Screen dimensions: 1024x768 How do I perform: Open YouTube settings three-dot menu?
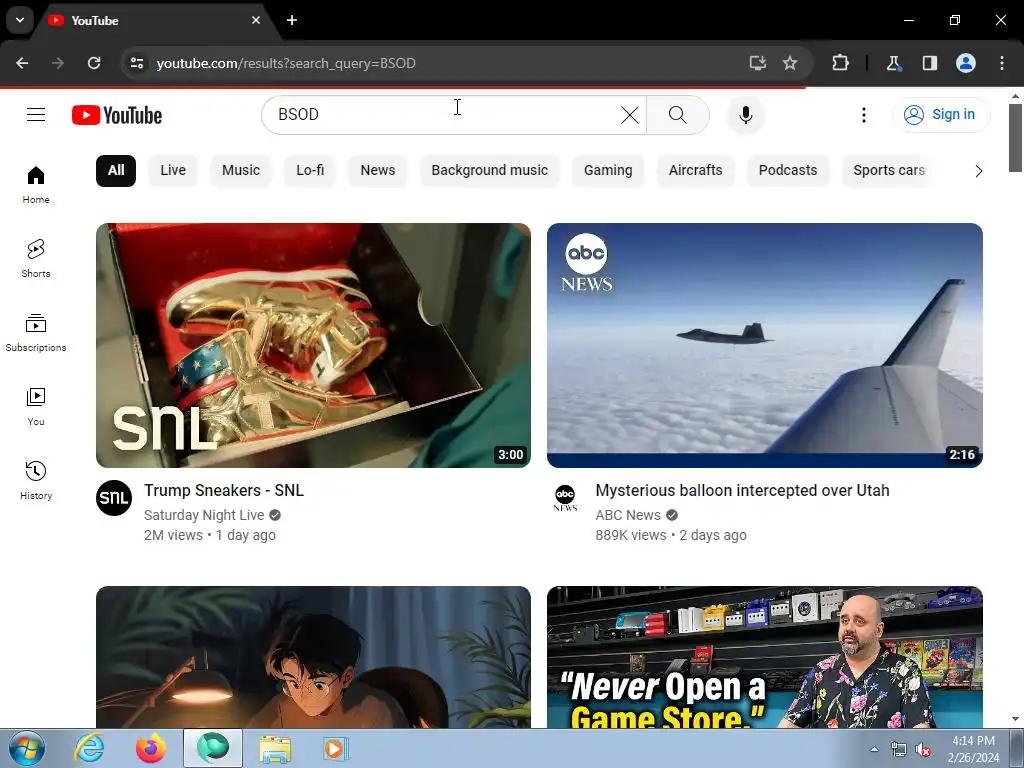[863, 115]
